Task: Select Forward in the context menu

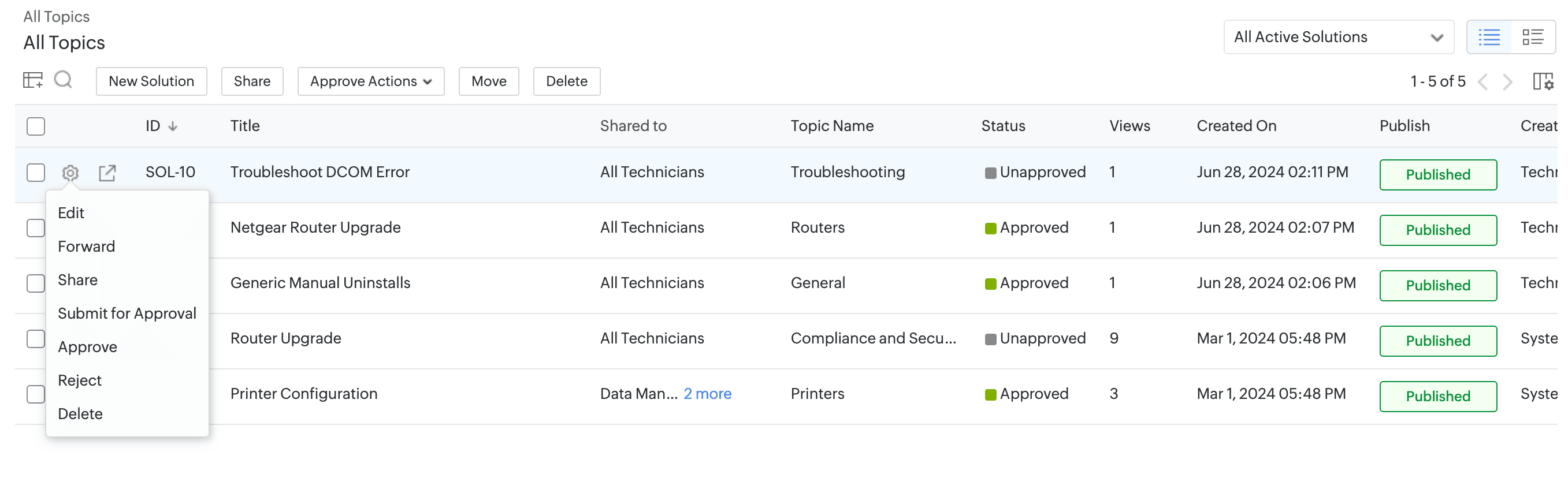Action: pyautogui.click(x=87, y=247)
